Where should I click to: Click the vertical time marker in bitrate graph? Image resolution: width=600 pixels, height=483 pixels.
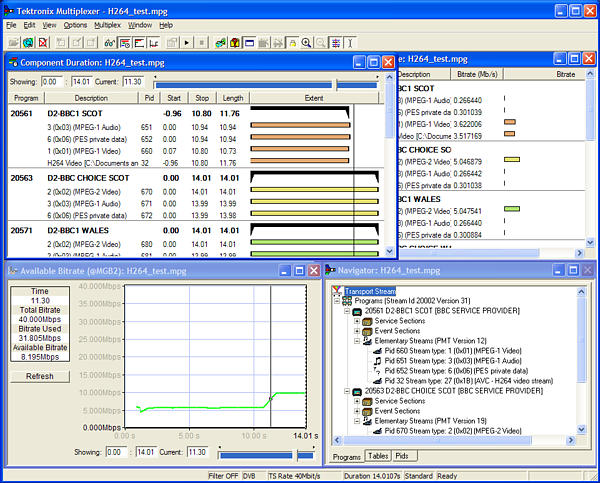[x=271, y=356]
